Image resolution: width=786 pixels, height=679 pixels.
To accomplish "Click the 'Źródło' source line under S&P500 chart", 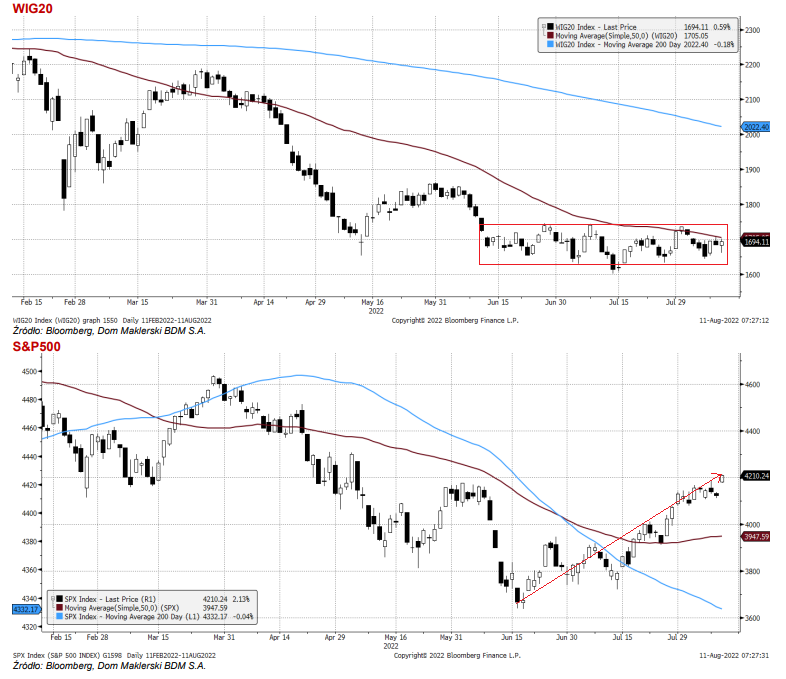I will pos(109,665).
